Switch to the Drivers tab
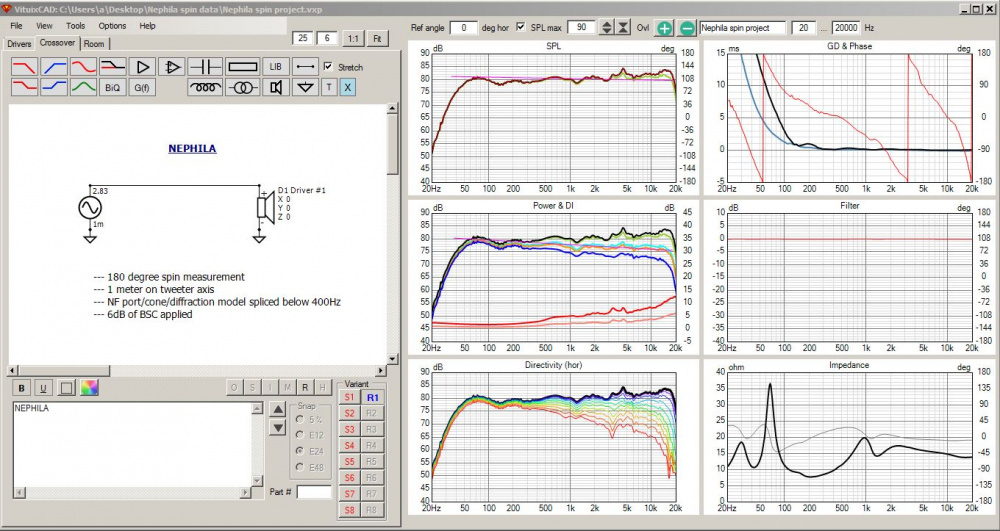Viewport: 1000px width, 531px height. (19, 44)
